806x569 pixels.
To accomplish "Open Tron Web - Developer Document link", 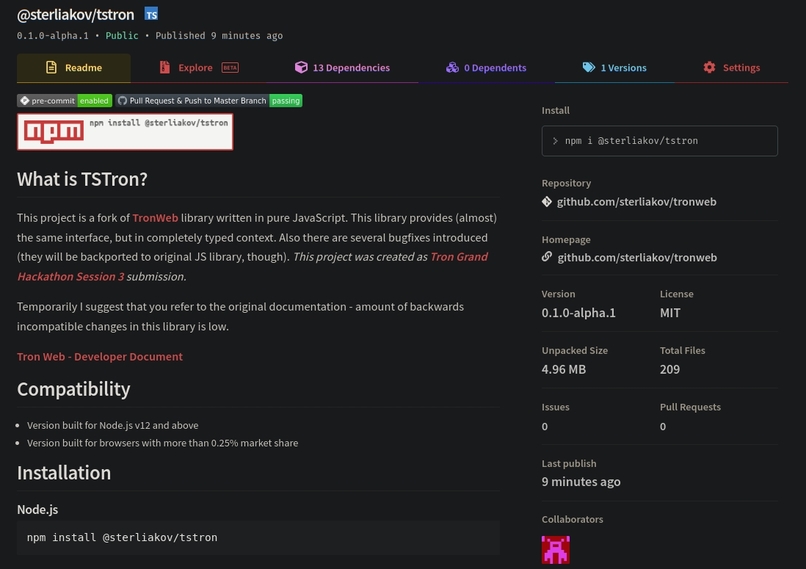I will pyautogui.click(x=100, y=357).
